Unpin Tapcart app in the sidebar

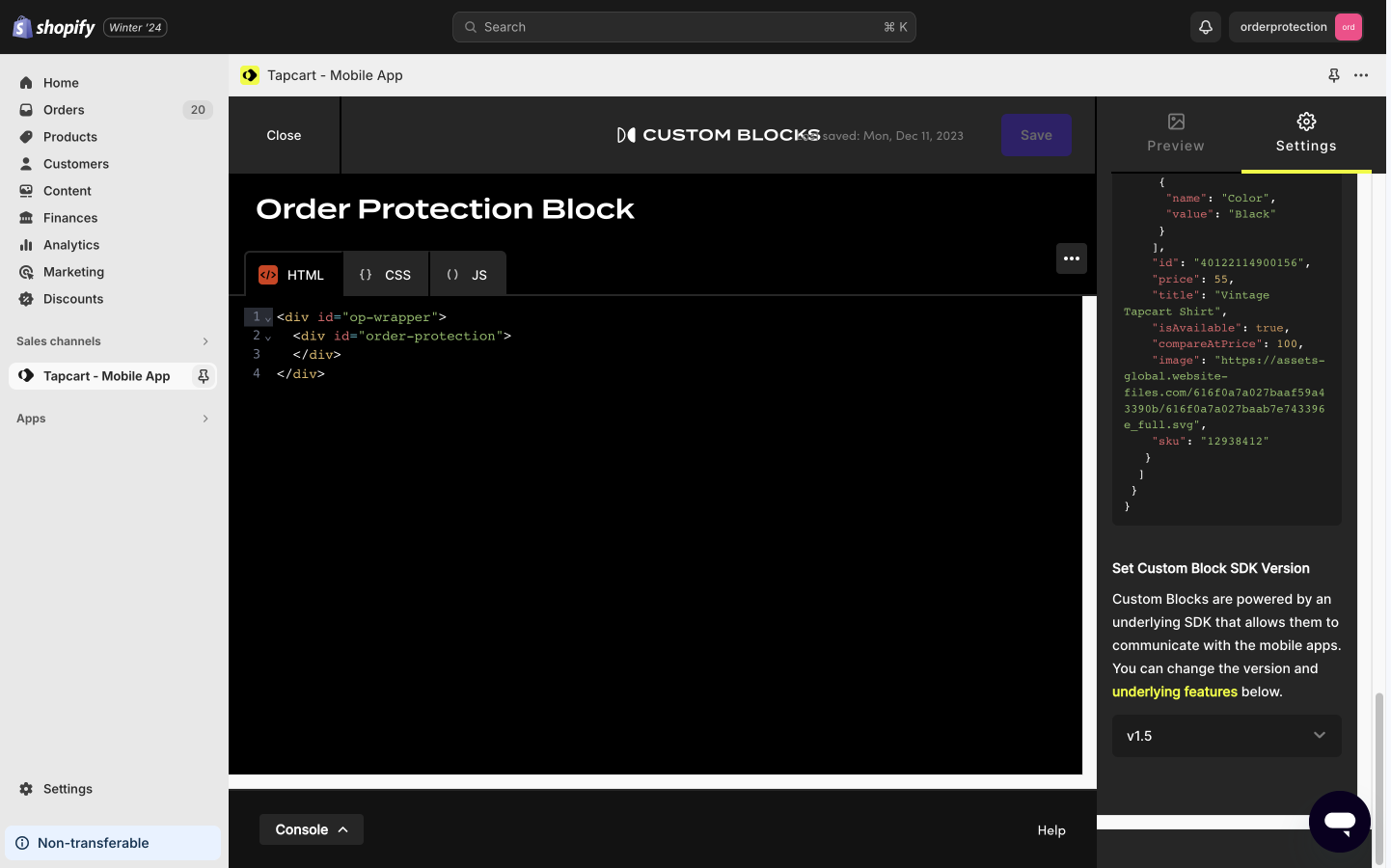[204, 376]
